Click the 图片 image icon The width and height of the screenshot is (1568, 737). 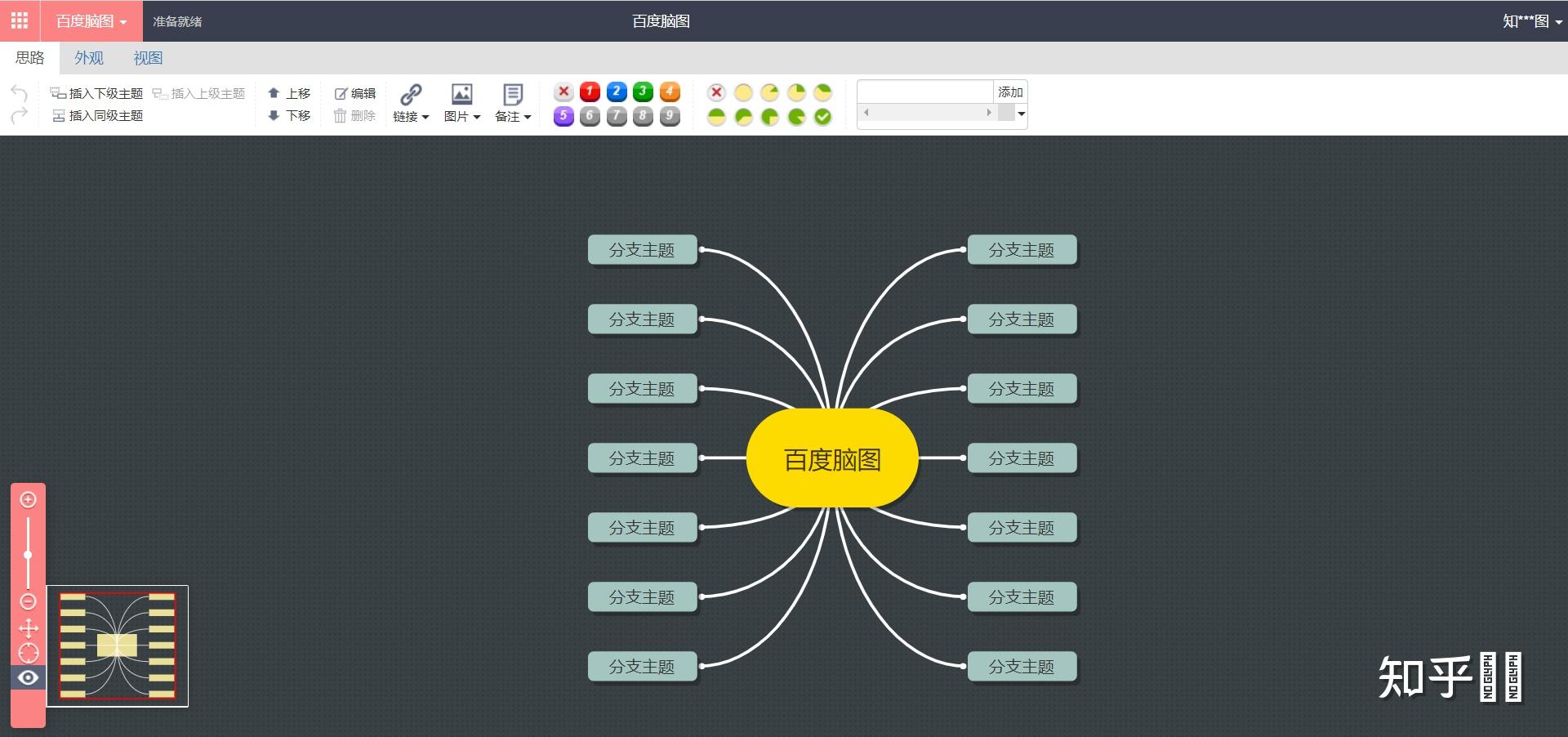[x=462, y=94]
